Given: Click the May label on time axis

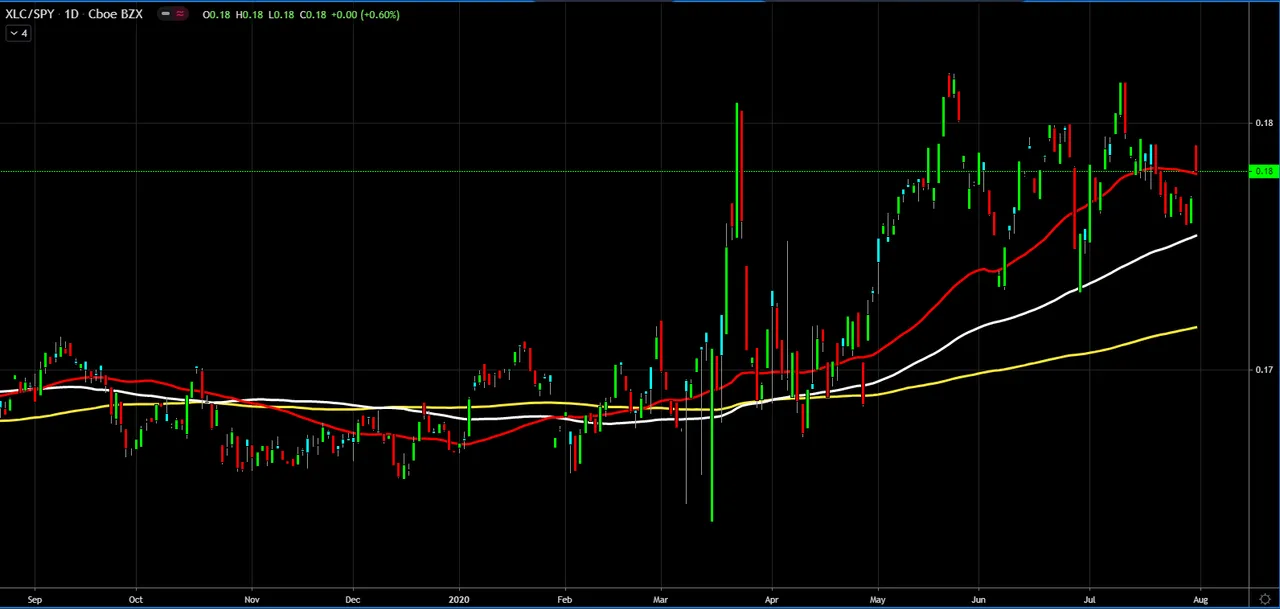Looking at the screenshot, I should [x=878, y=599].
